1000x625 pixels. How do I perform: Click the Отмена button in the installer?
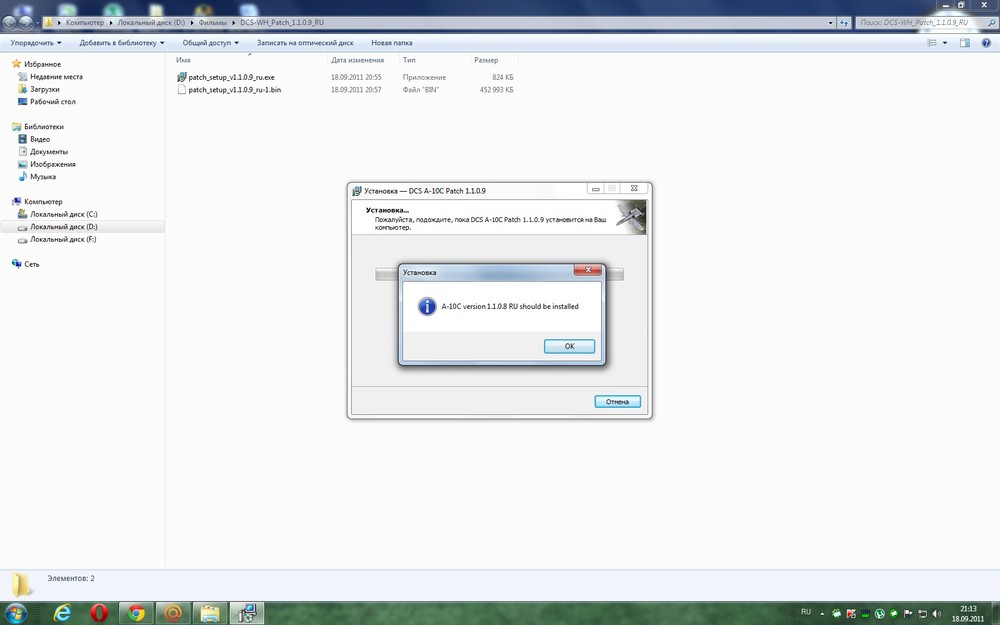617,402
